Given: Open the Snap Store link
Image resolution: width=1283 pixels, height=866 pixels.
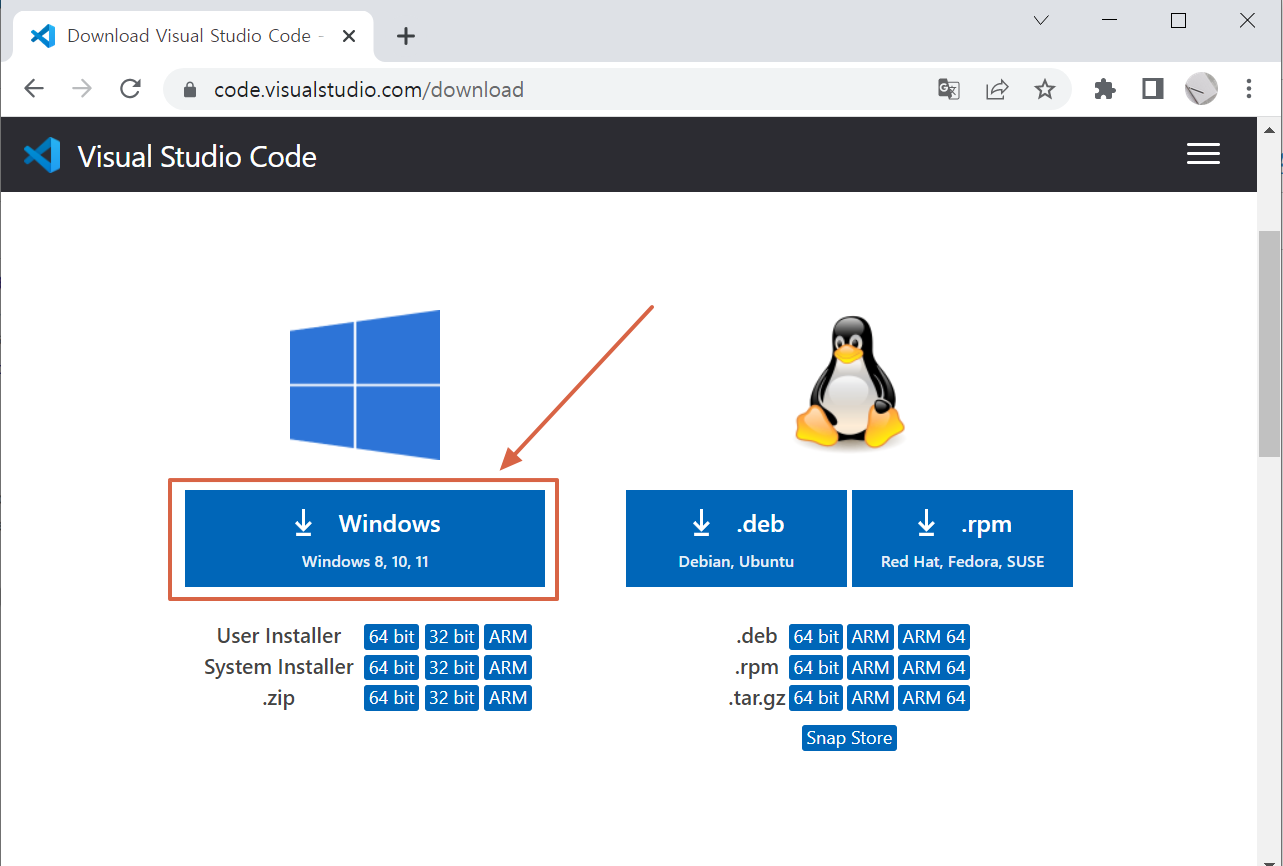Looking at the screenshot, I should tap(849, 738).
